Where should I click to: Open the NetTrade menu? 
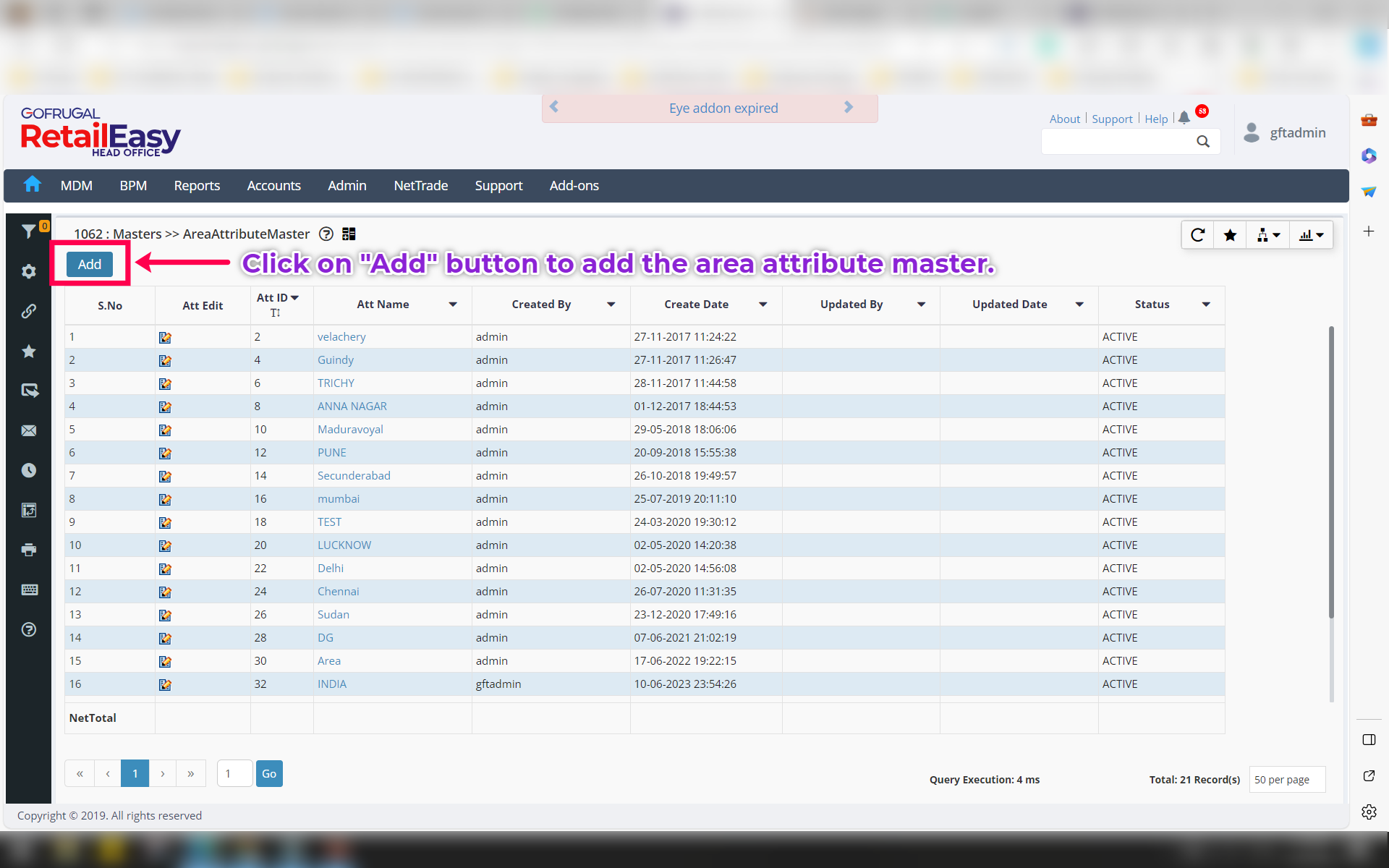420,186
